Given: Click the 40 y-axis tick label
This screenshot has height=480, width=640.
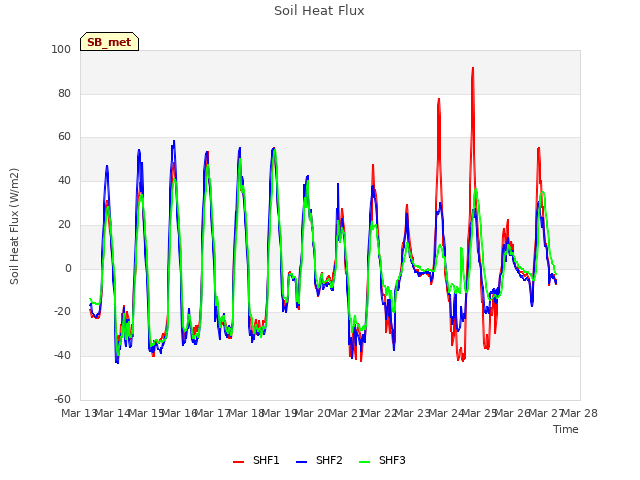Looking at the screenshot, I should coord(64,180).
